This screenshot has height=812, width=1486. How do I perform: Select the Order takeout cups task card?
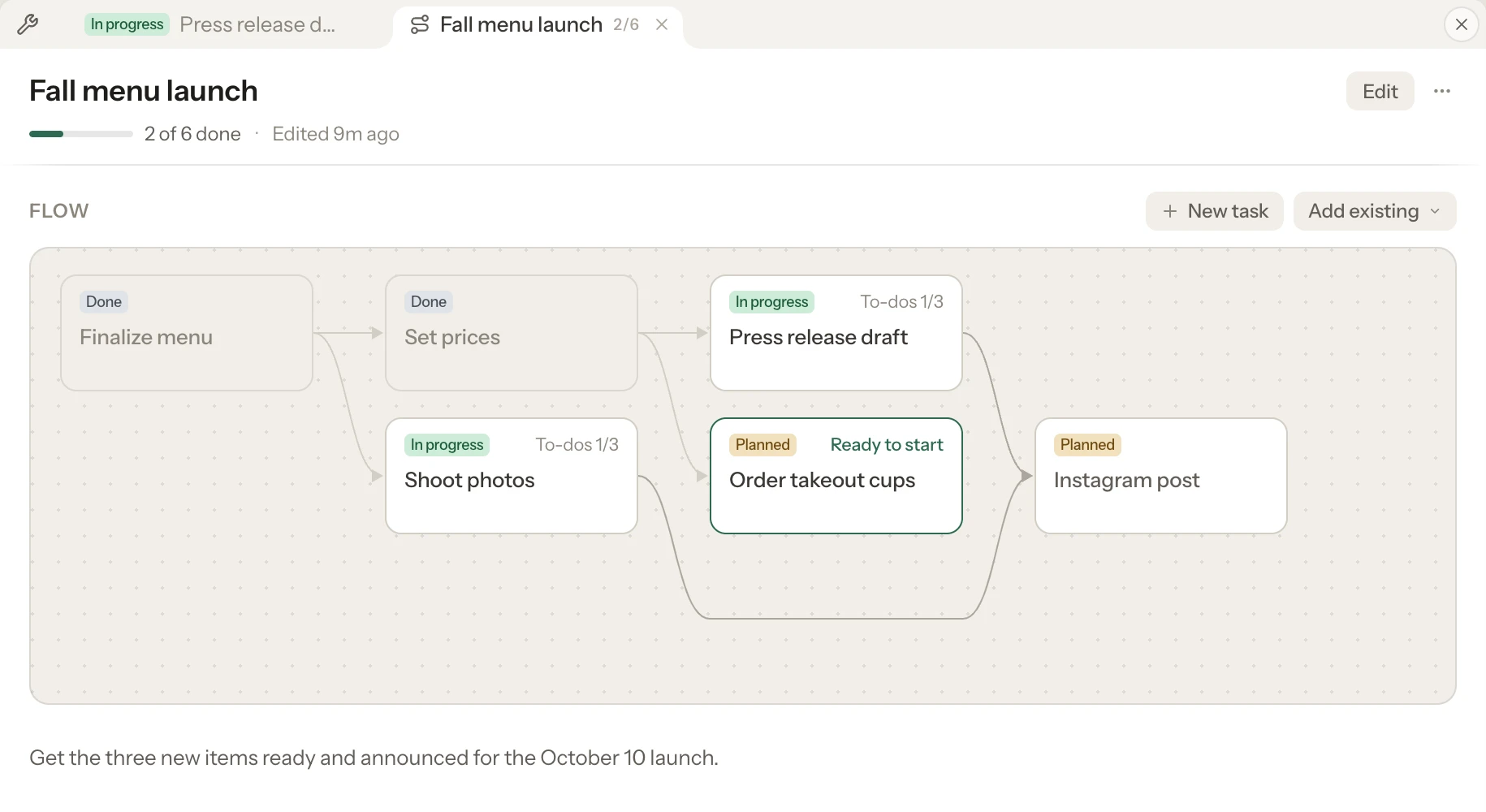[836, 476]
